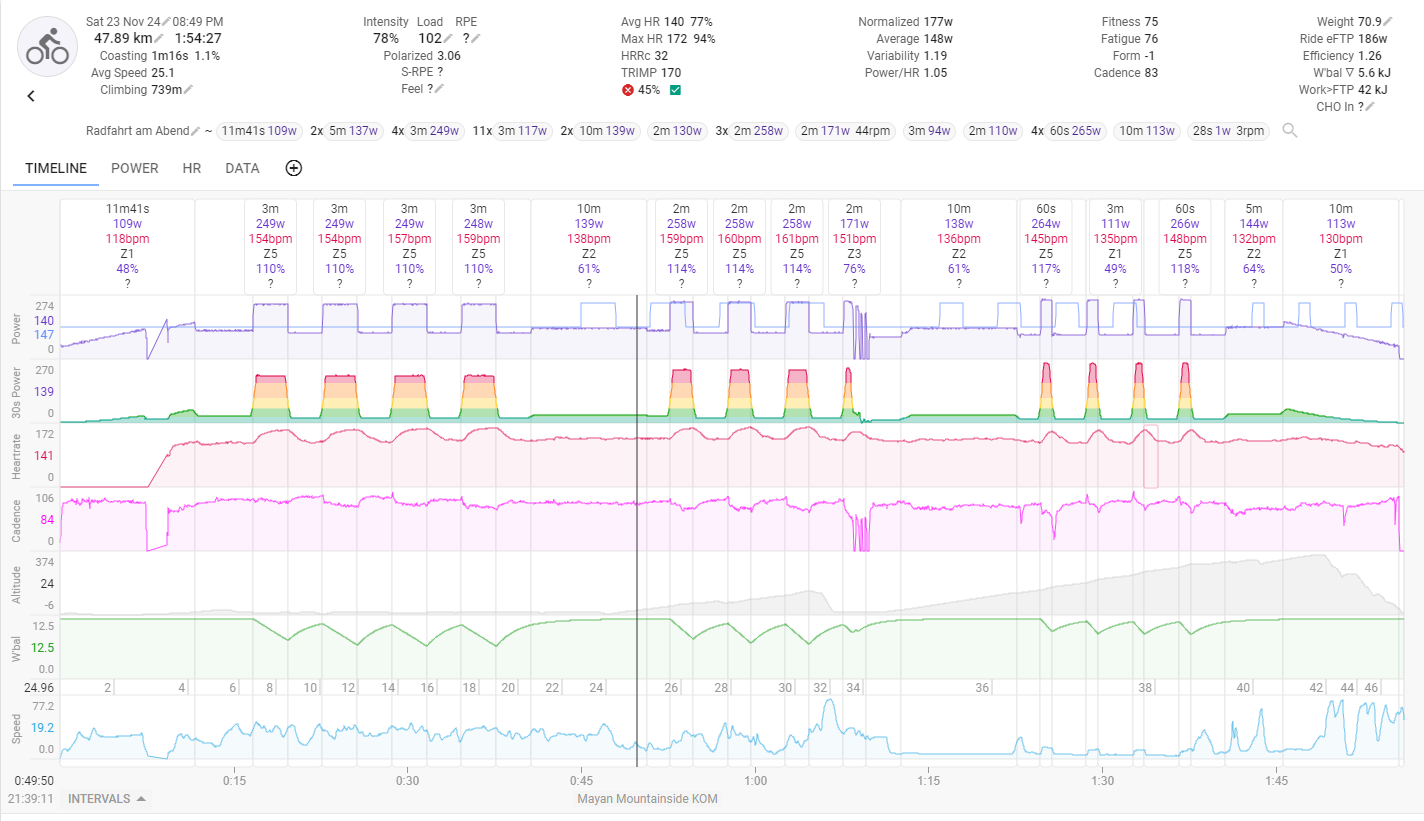Viewport: 1424px width, 821px height.
Task: Open interval search with the magnifier icon
Action: click(x=1290, y=130)
